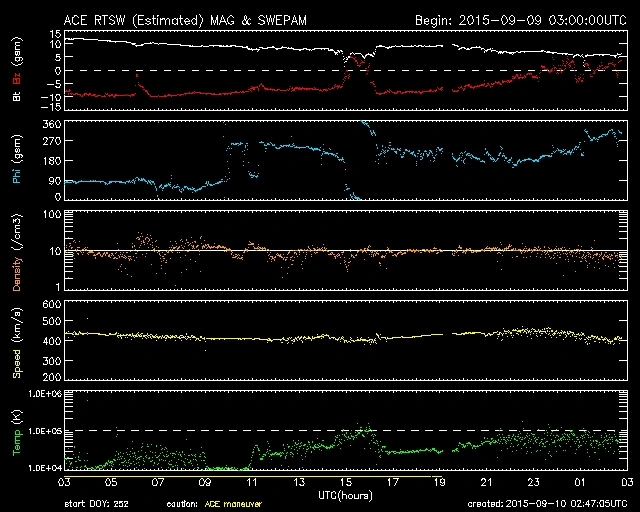Click the blue Phi (gsm) axis label
This screenshot has width=640, height=512.
pyautogui.click(x=15, y=163)
